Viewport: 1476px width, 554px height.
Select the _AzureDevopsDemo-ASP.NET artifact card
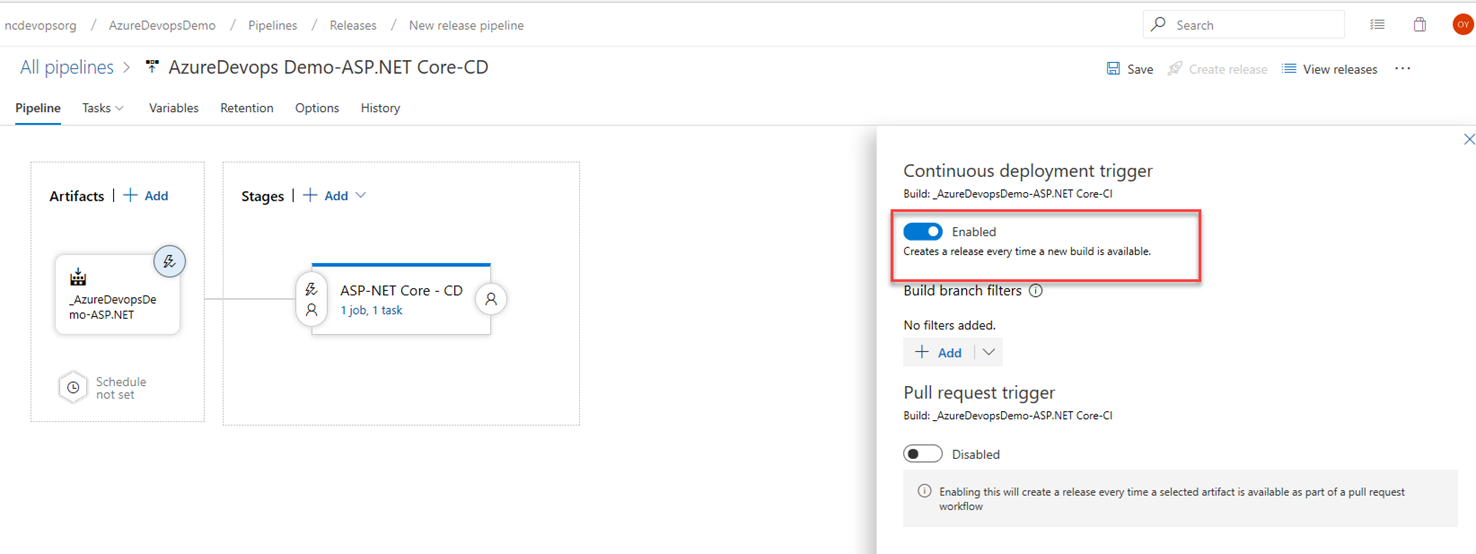pos(117,293)
